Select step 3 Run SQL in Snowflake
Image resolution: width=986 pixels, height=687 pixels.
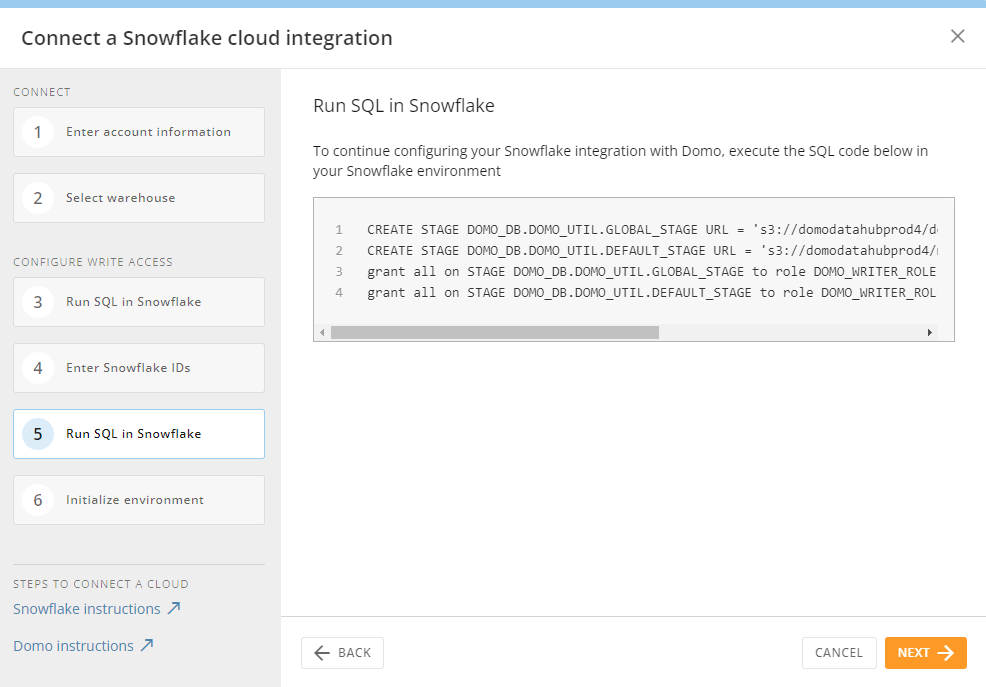point(139,302)
